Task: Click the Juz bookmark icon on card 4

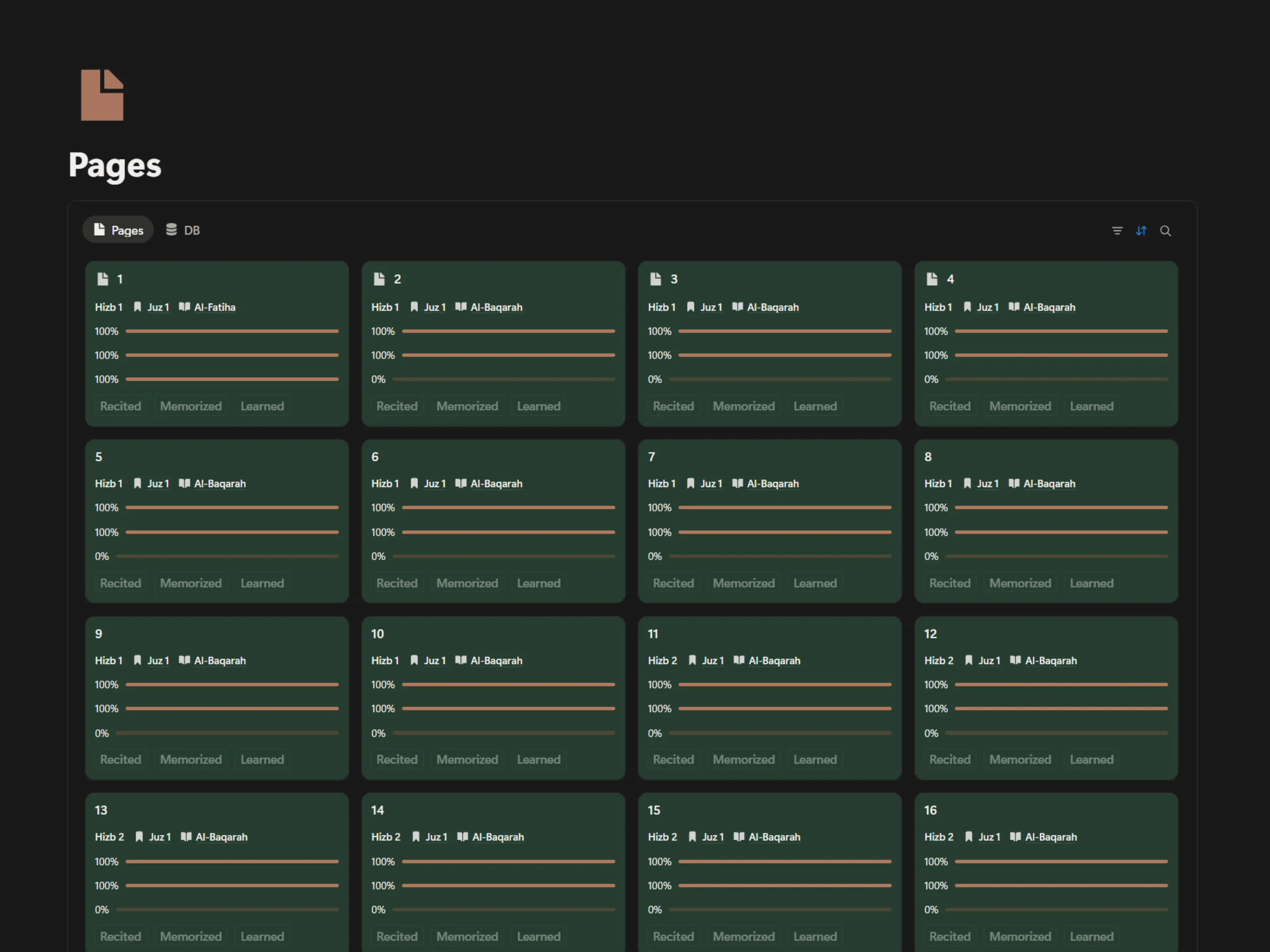Action: (x=967, y=307)
